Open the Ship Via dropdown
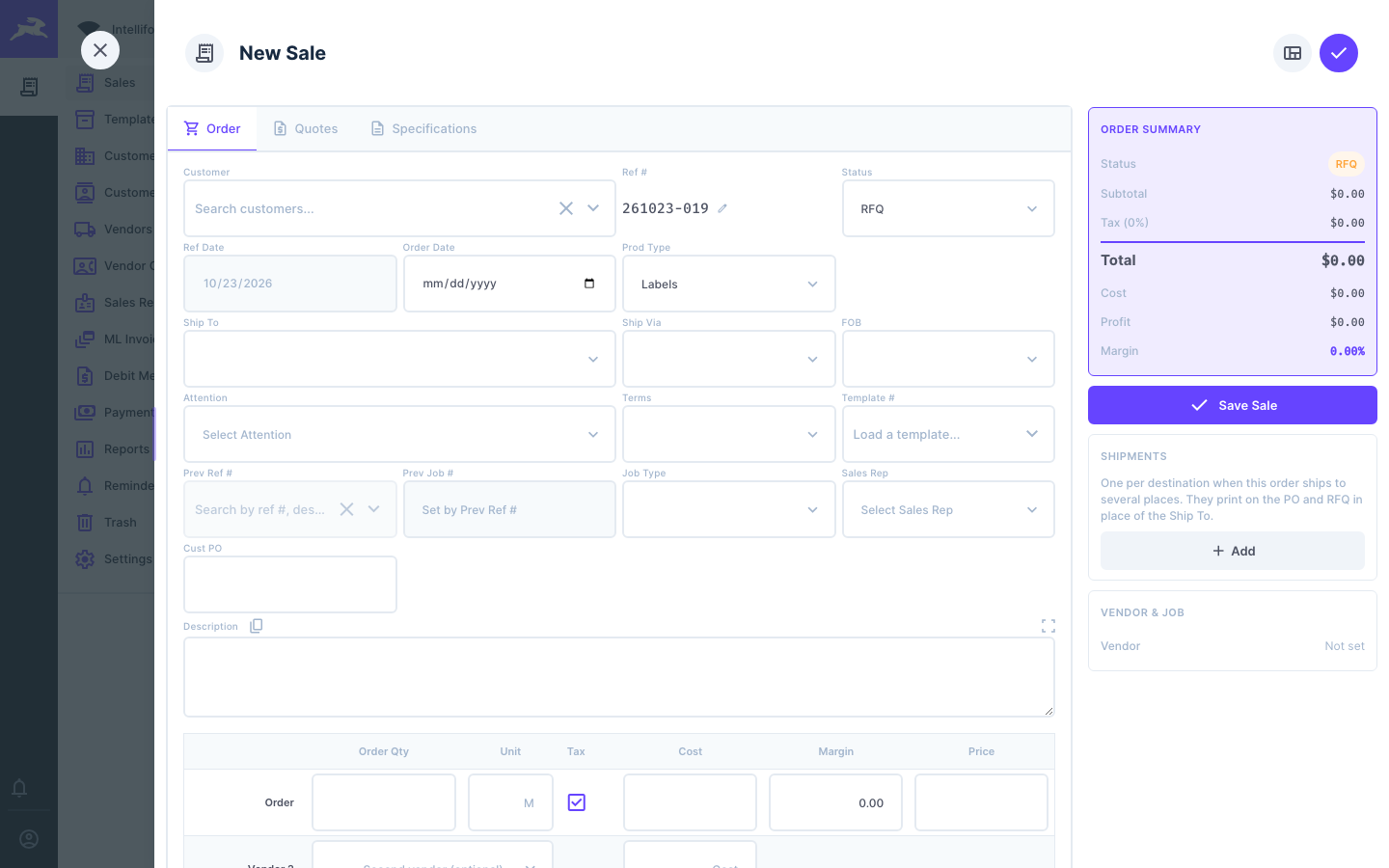This screenshot has height=868, width=1389. tap(728, 359)
